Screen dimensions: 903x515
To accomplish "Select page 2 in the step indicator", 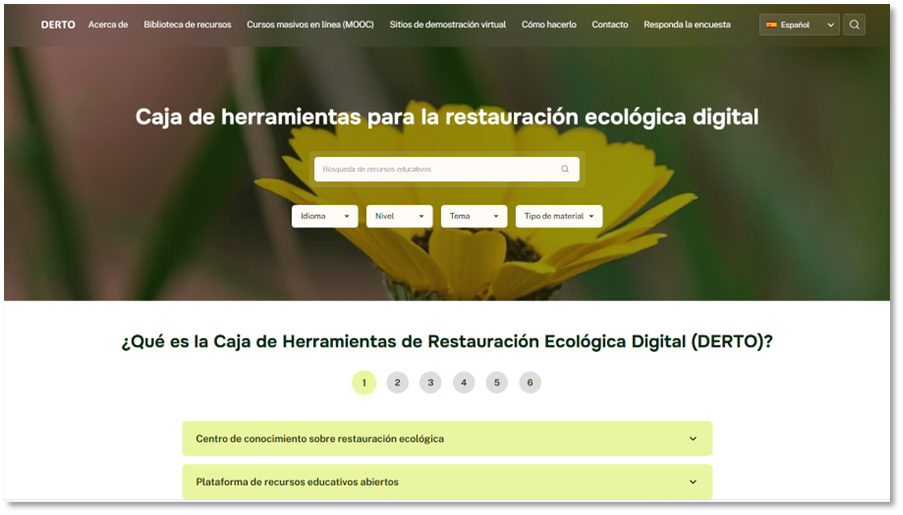I will click(x=397, y=382).
